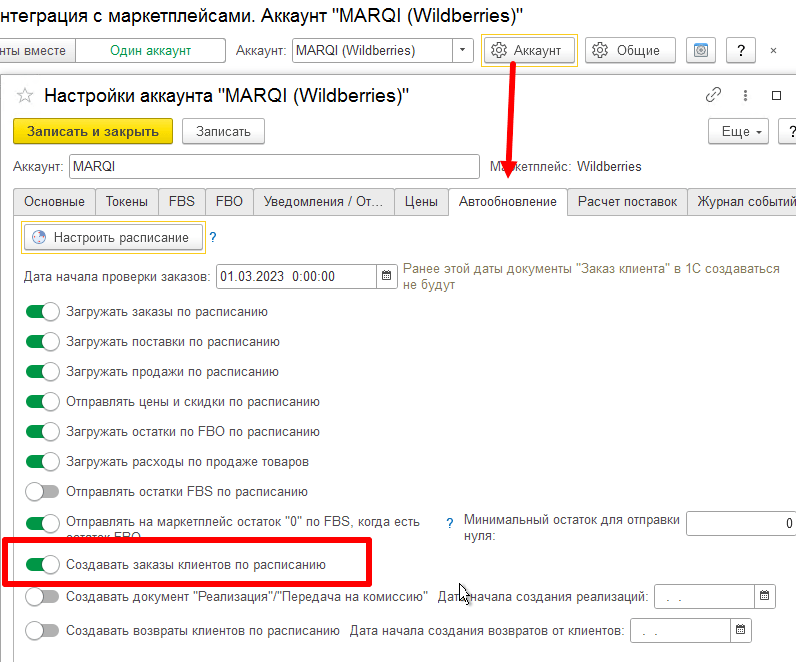Click help mark near Минимальный остаток label
Viewport: 796px width, 662px height.
pos(449,522)
